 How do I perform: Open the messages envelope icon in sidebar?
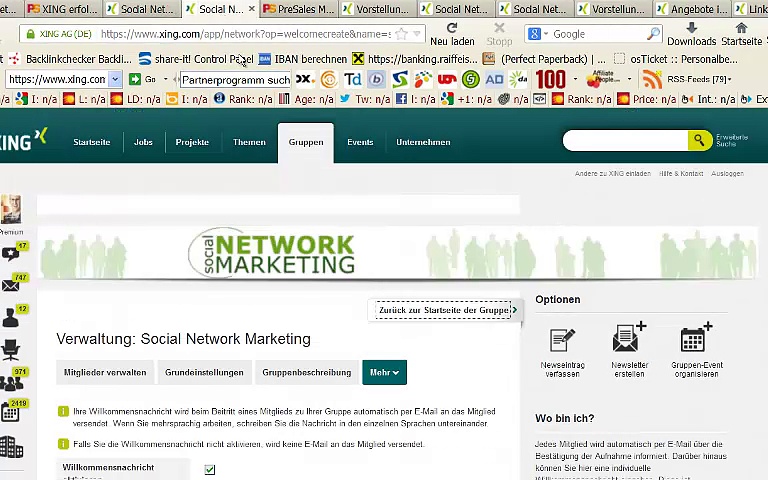11,286
